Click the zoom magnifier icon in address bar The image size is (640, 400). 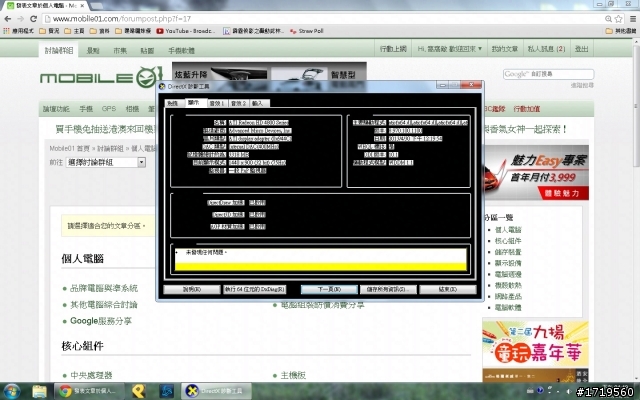point(608,19)
